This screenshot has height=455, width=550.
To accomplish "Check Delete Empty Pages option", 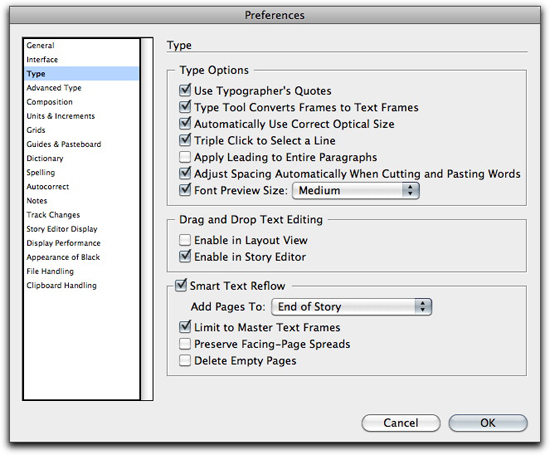I will click(x=185, y=360).
